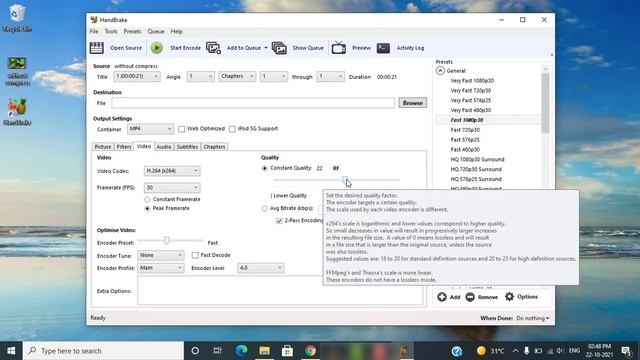Launch Microsoft Edge from taskbar
This screenshot has width=640, height=360.
click(242, 351)
